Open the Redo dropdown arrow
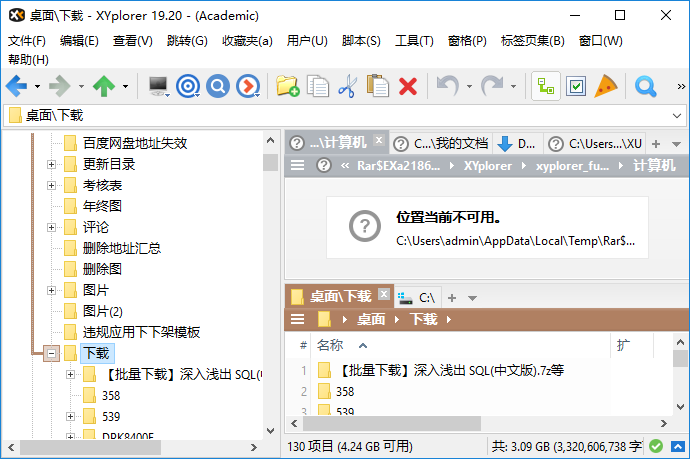The height and width of the screenshot is (459, 690). pyautogui.click(x=513, y=86)
